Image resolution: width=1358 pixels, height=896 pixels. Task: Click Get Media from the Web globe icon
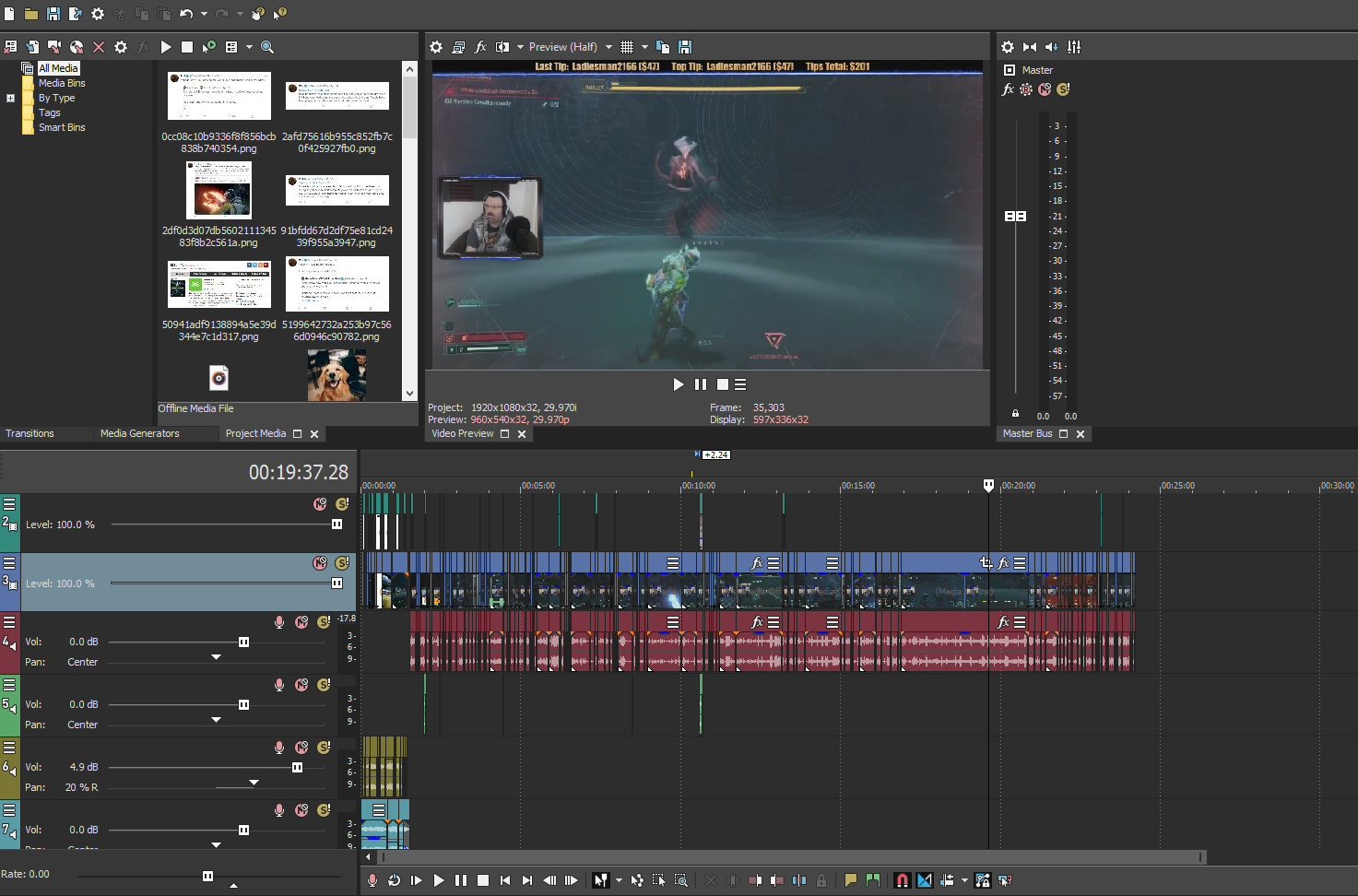(77, 47)
